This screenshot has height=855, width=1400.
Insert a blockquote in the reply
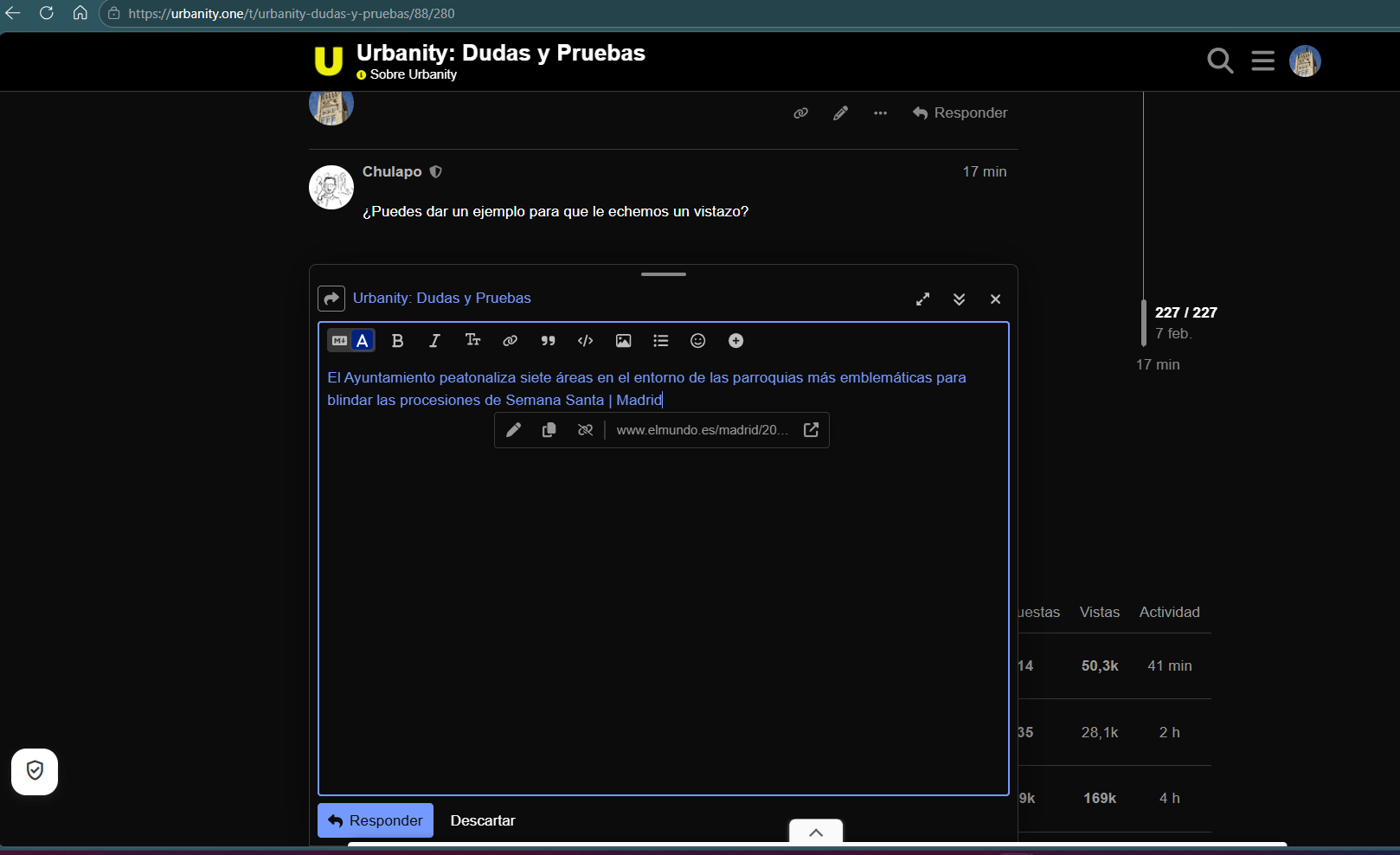click(x=548, y=341)
